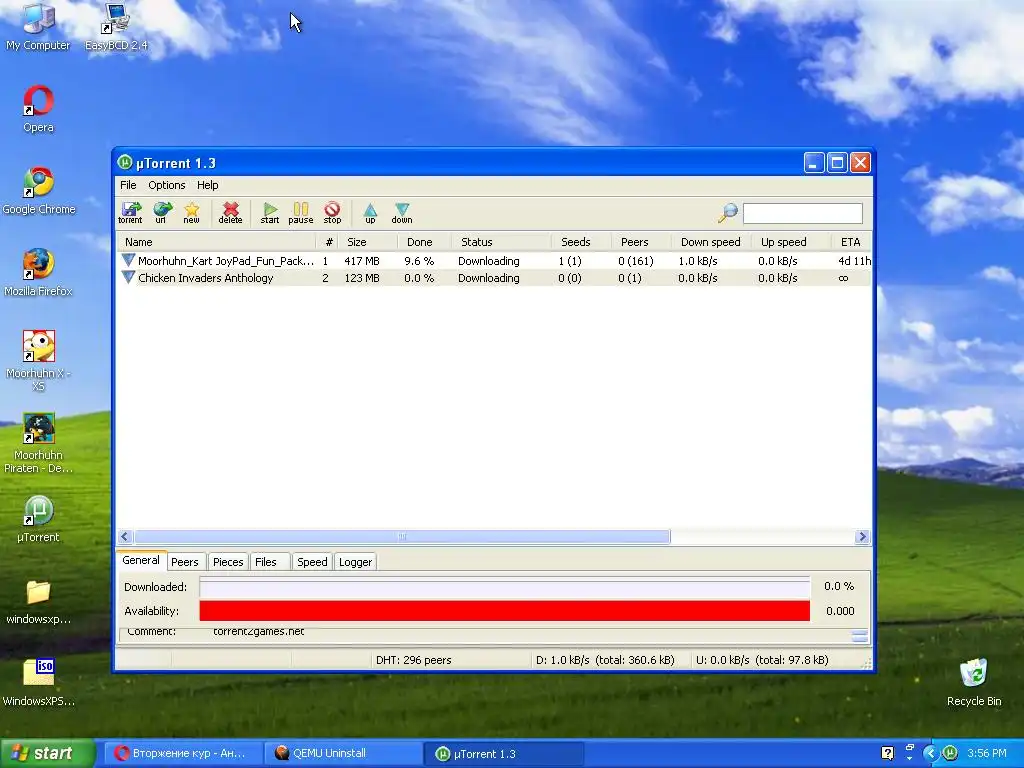Sort by the Seeds column header
Viewport: 1024px width, 768px height.
tap(581, 242)
